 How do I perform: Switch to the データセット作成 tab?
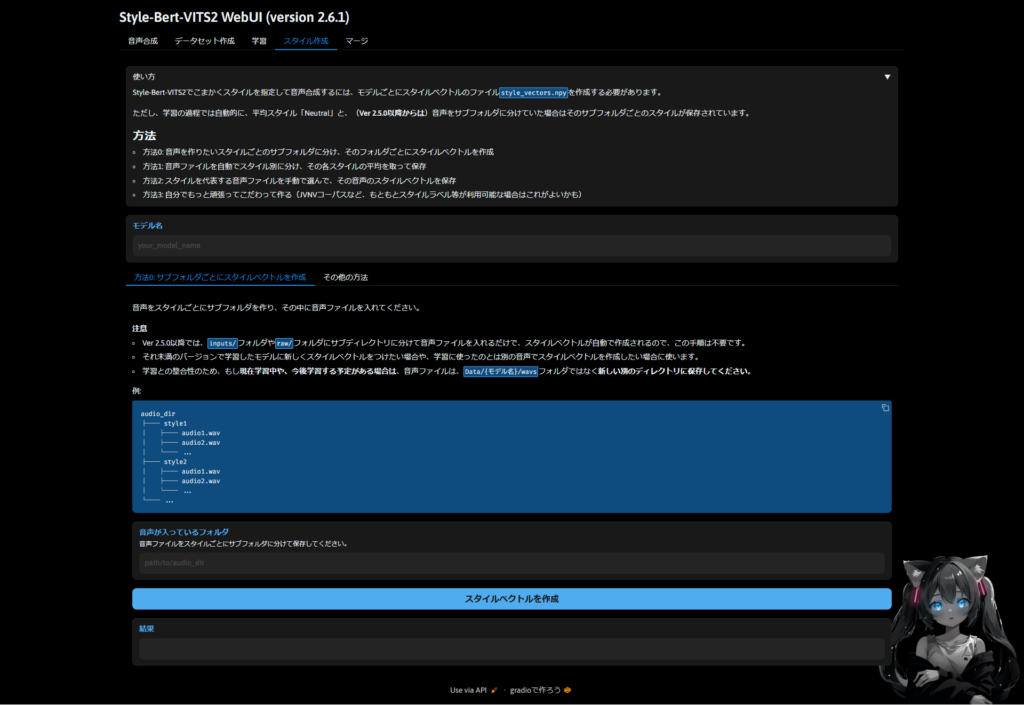[x=204, y=40]
